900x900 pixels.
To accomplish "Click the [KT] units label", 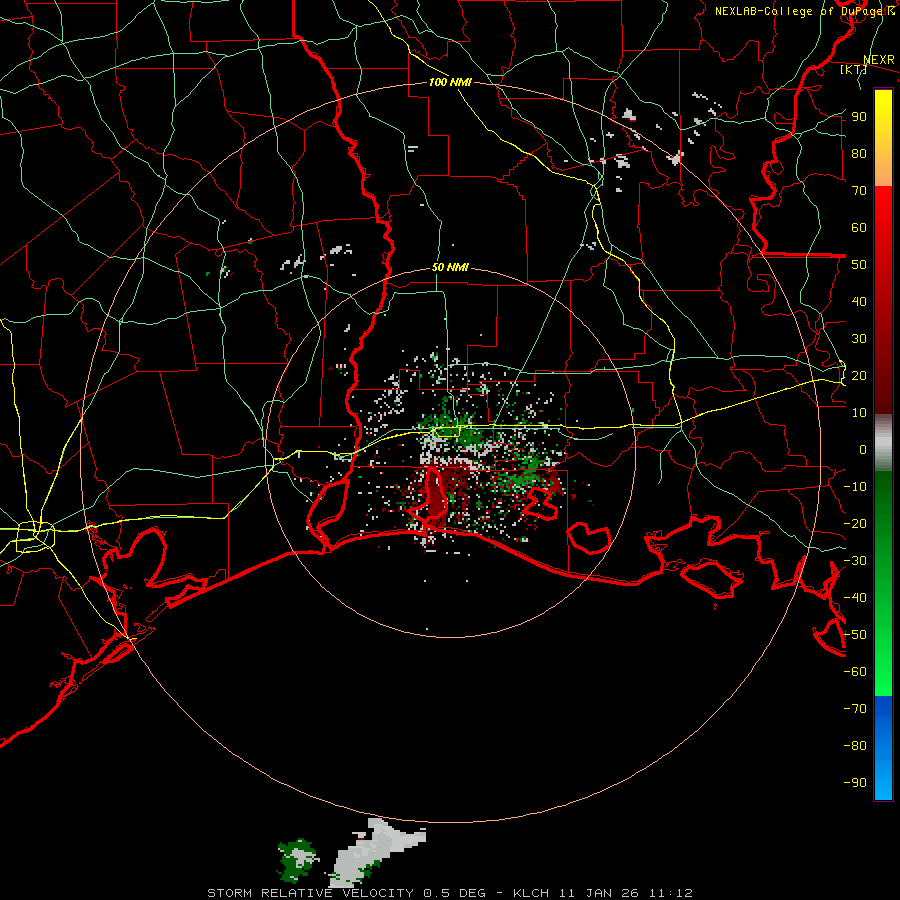I will pyautogui.click(x=854, y=69).
